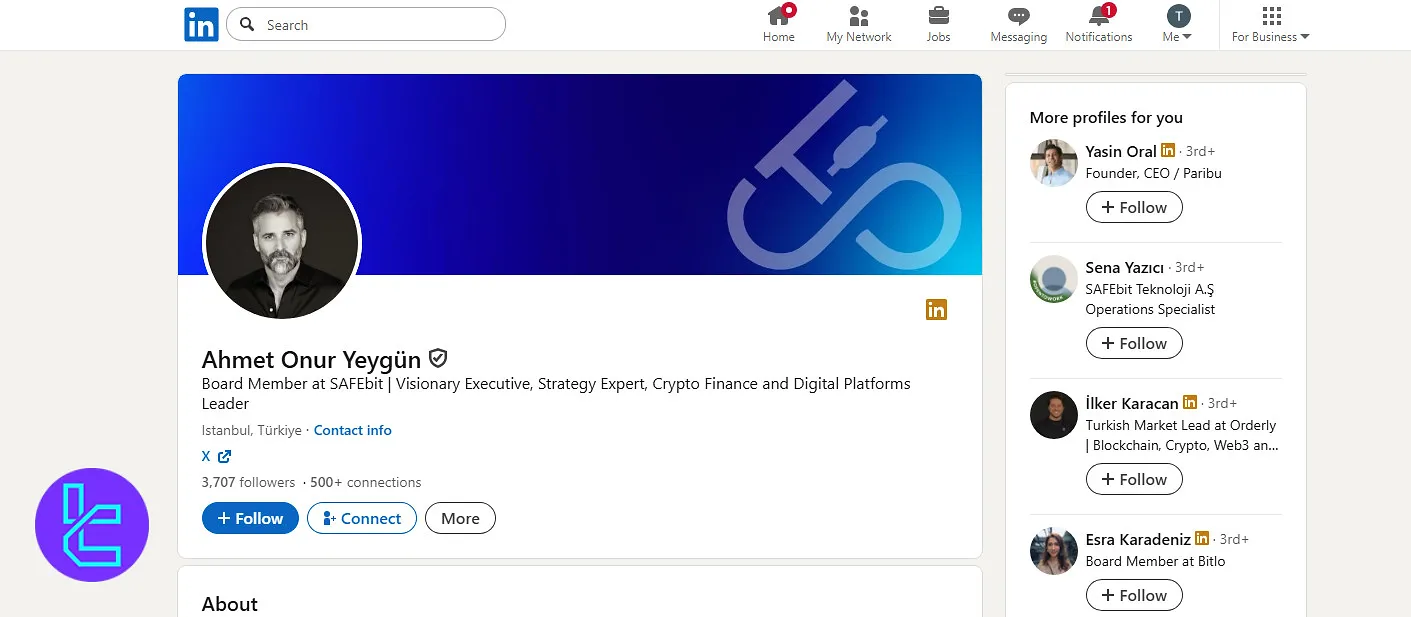Go to My Network icon
This screenshot has height=617, width=1411.
858,16
